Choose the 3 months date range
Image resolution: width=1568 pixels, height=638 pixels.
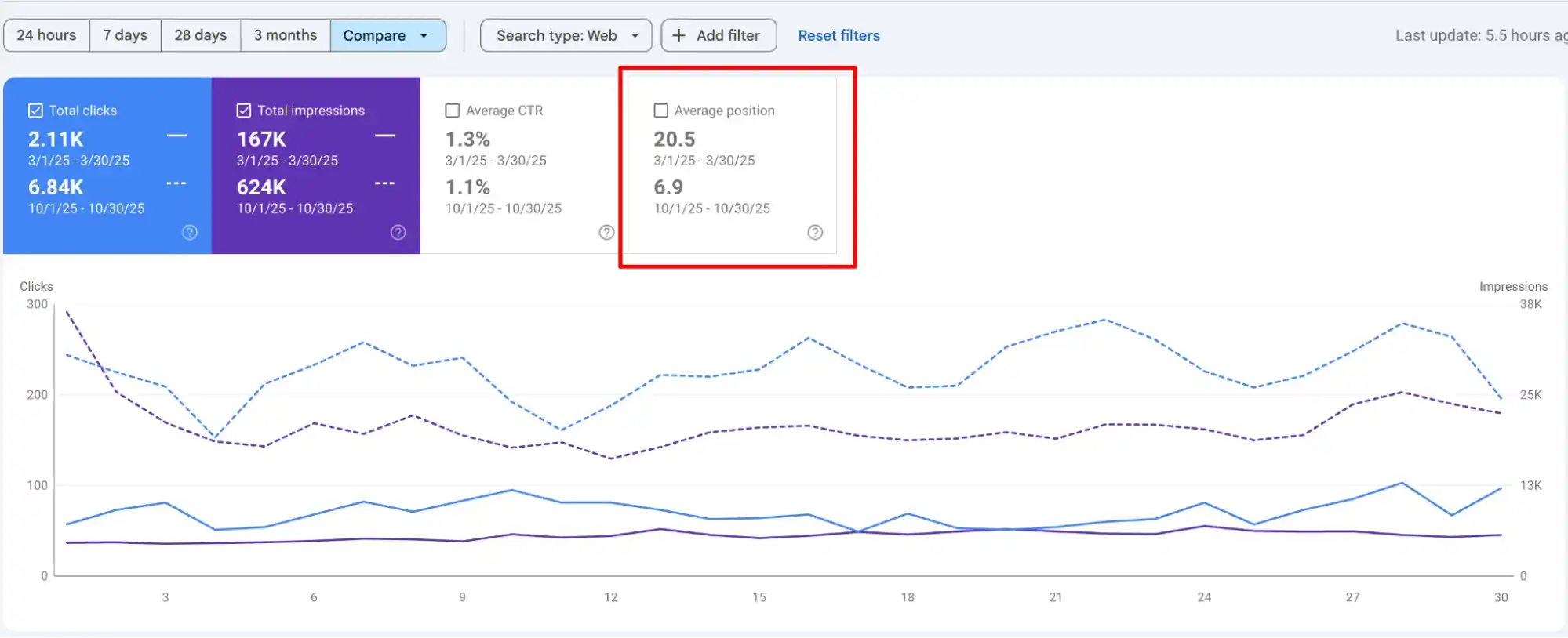pyautogui.click(x=286, y=36)
